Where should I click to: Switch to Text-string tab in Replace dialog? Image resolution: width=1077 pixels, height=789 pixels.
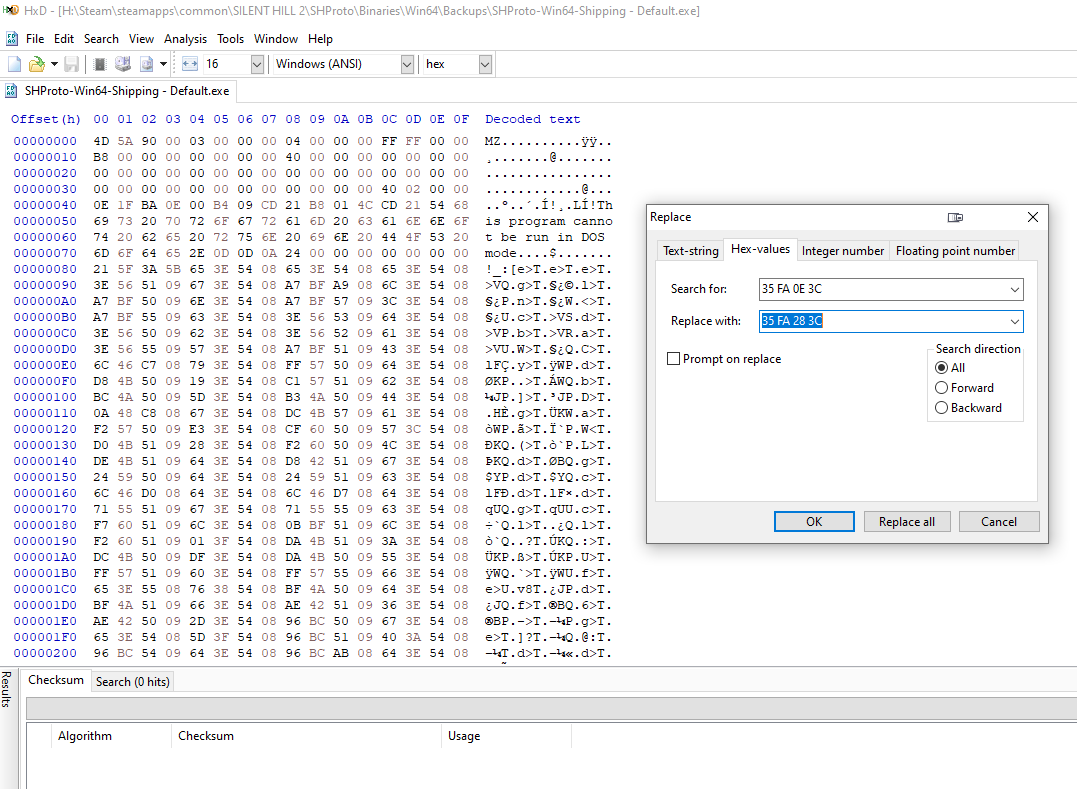pyautogui.click(x=690, y=251)
